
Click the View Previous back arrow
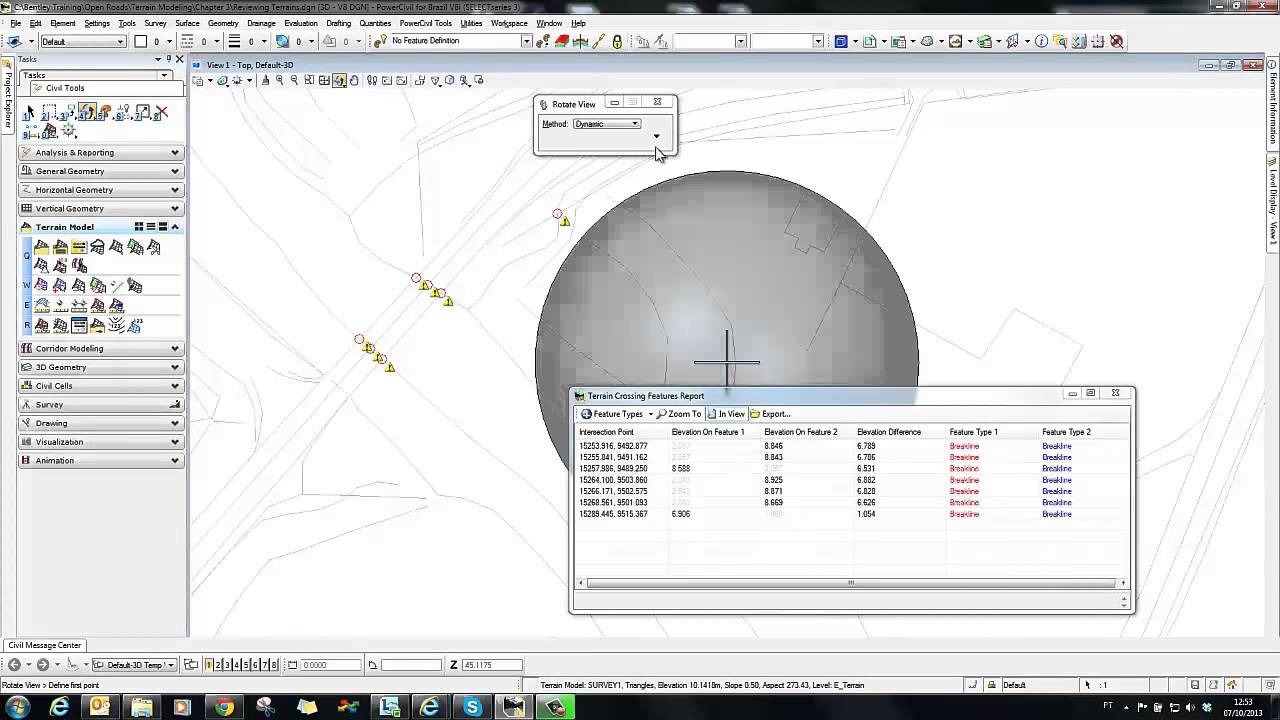[15, 665]
